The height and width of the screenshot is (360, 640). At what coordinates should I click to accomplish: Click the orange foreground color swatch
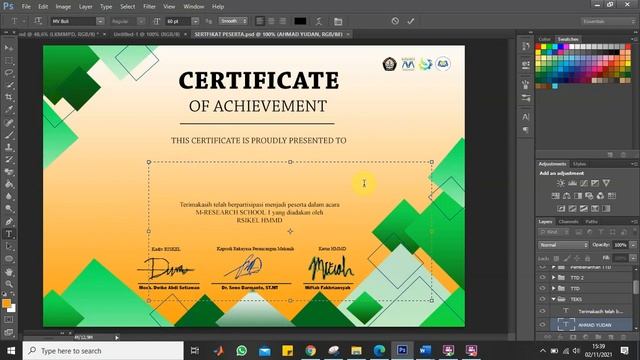(6, 303)
